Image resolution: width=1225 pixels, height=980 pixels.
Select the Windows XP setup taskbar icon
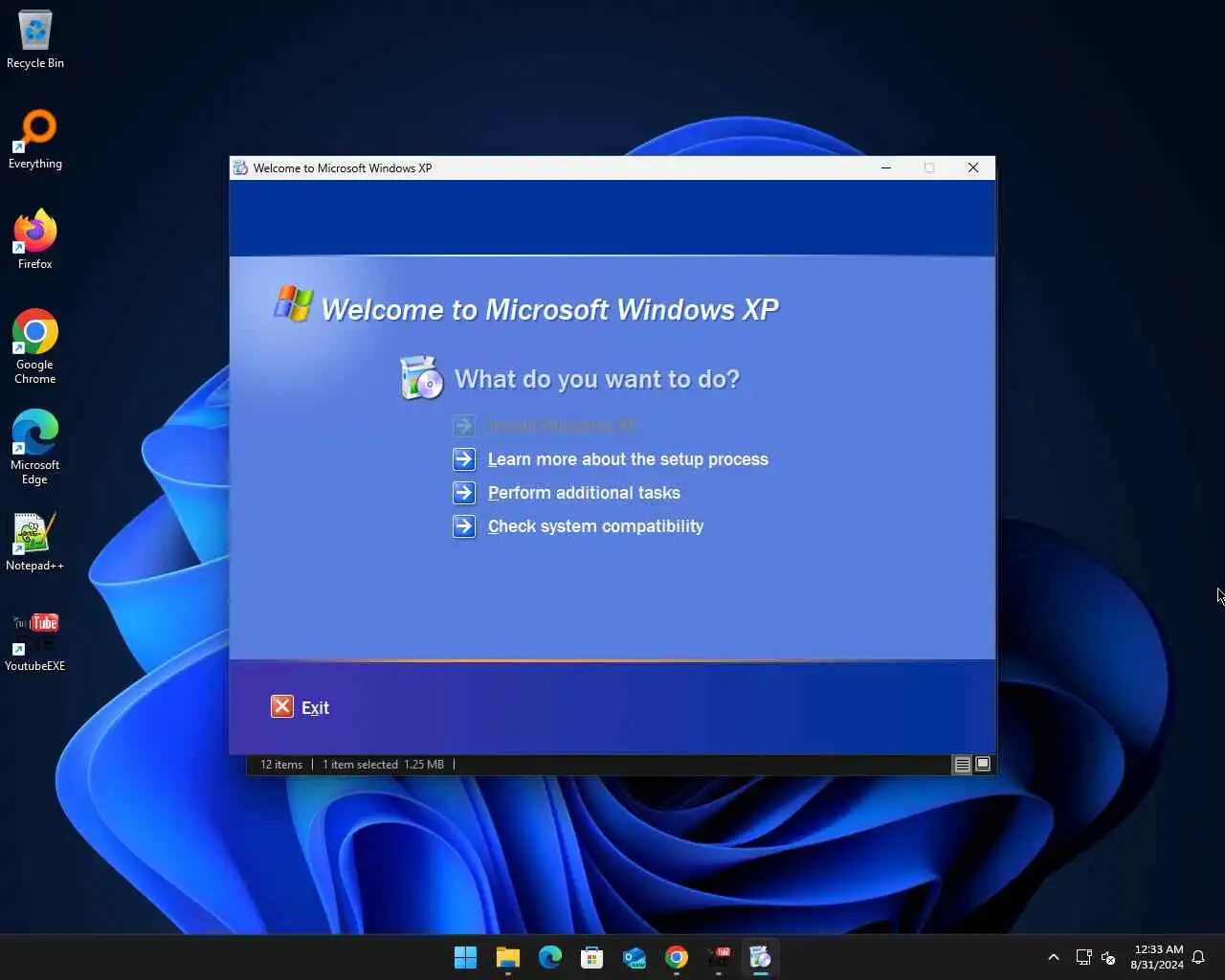click(x=761, y=957)
